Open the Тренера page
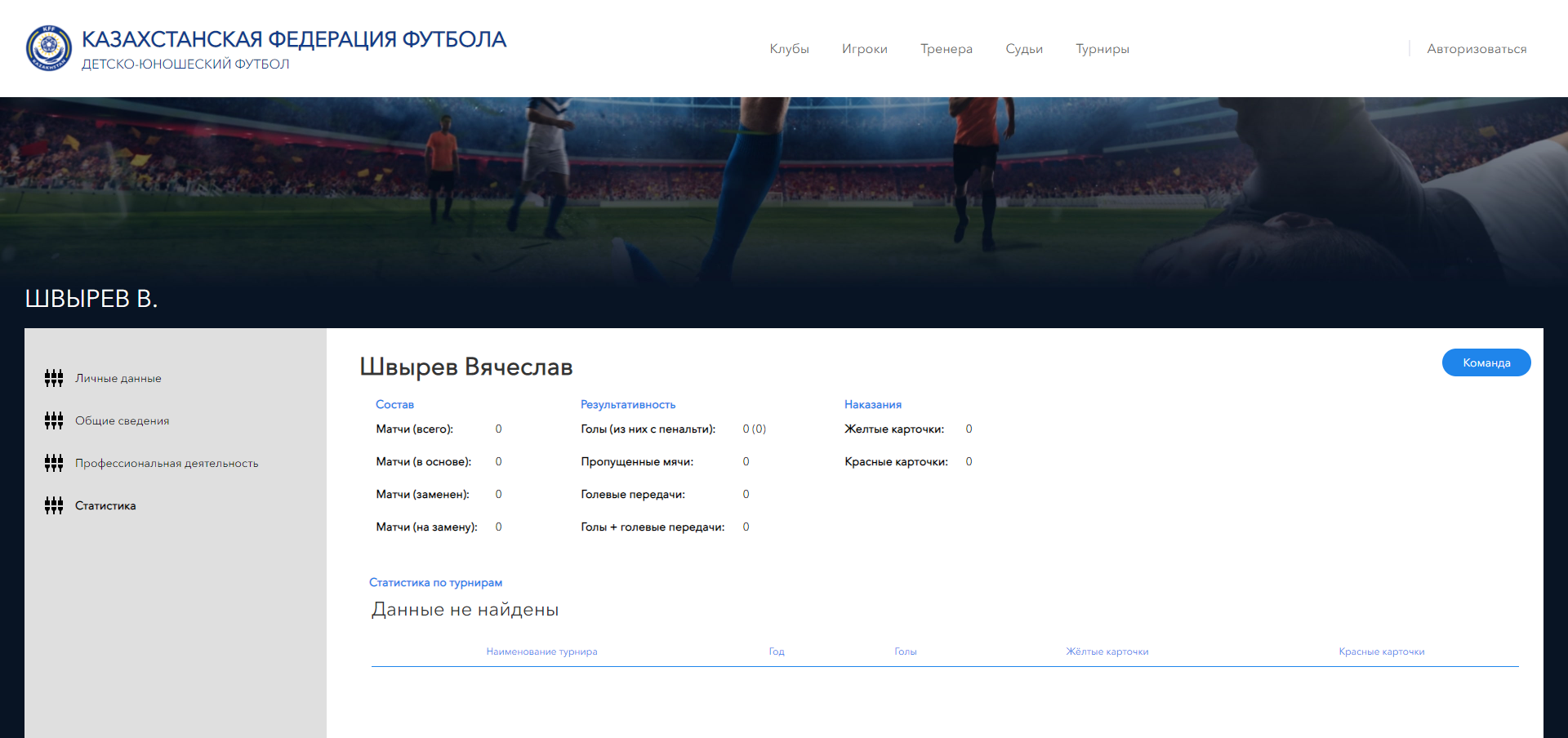Image resolution: width=1568 pixels, height=738 pixels. click(947, 49)
